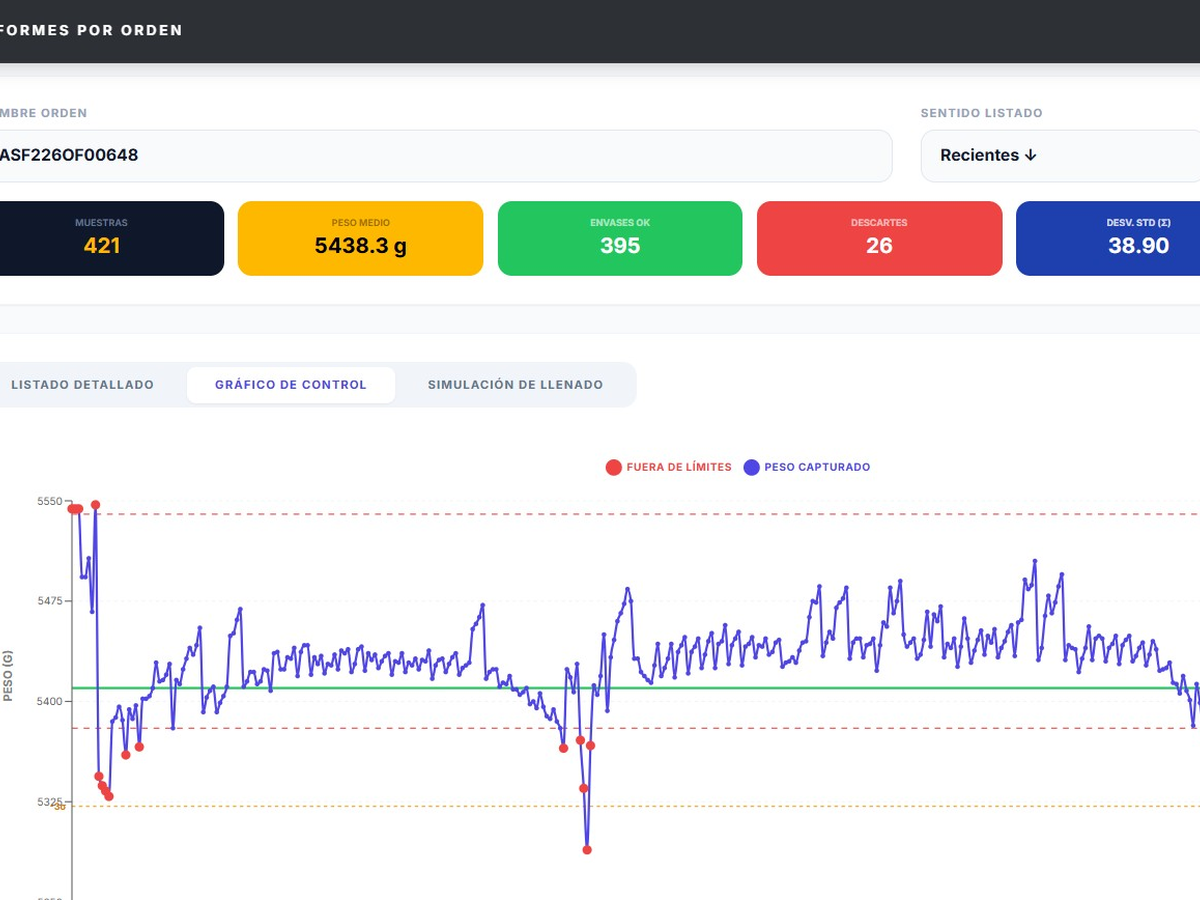The width and height of the screenshot is (1200, 900).
Task: Click the page header title text
Action: pos(92,30)
